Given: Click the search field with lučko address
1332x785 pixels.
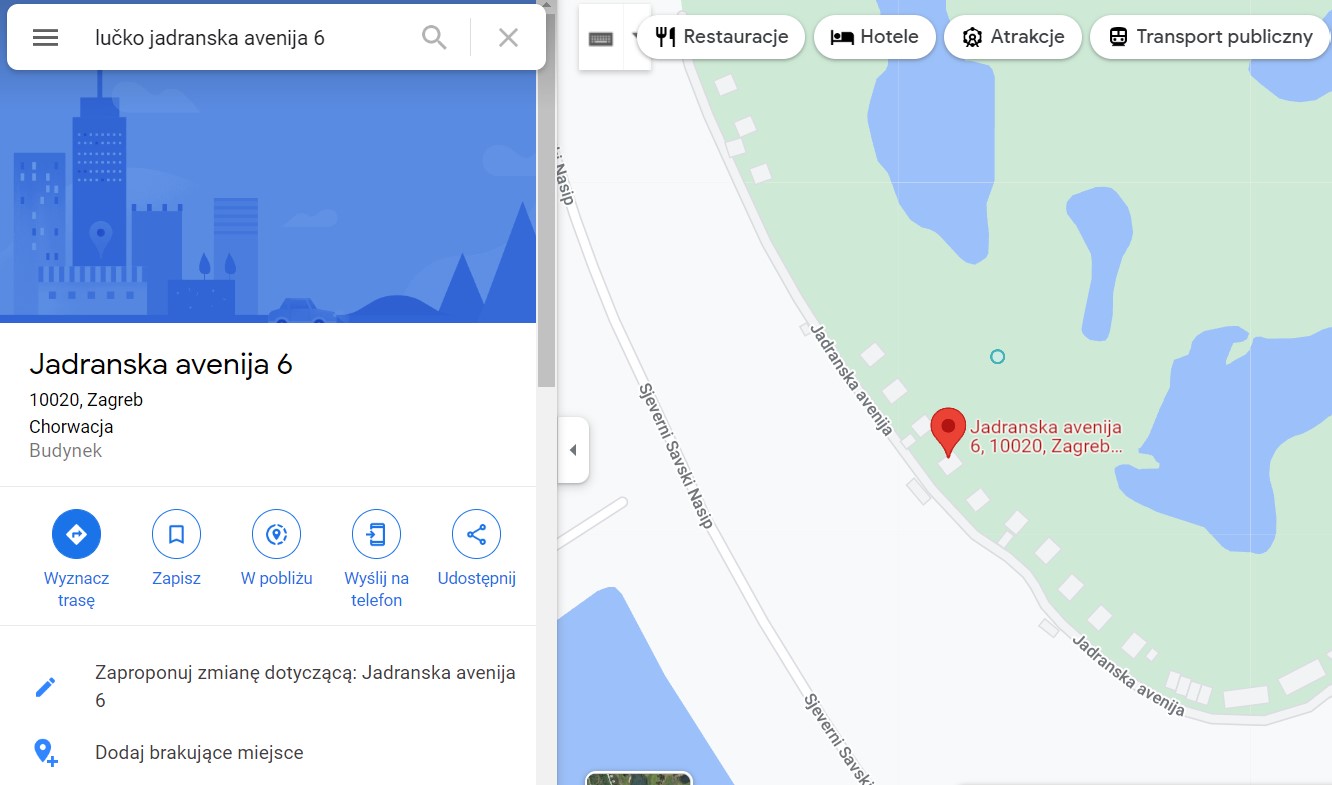Looking at the screenshot, I should 250,38.
